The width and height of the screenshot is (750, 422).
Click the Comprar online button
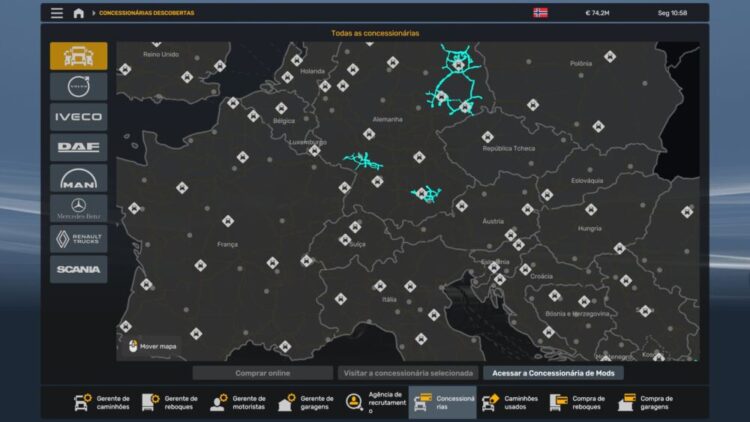coord(263,373)
